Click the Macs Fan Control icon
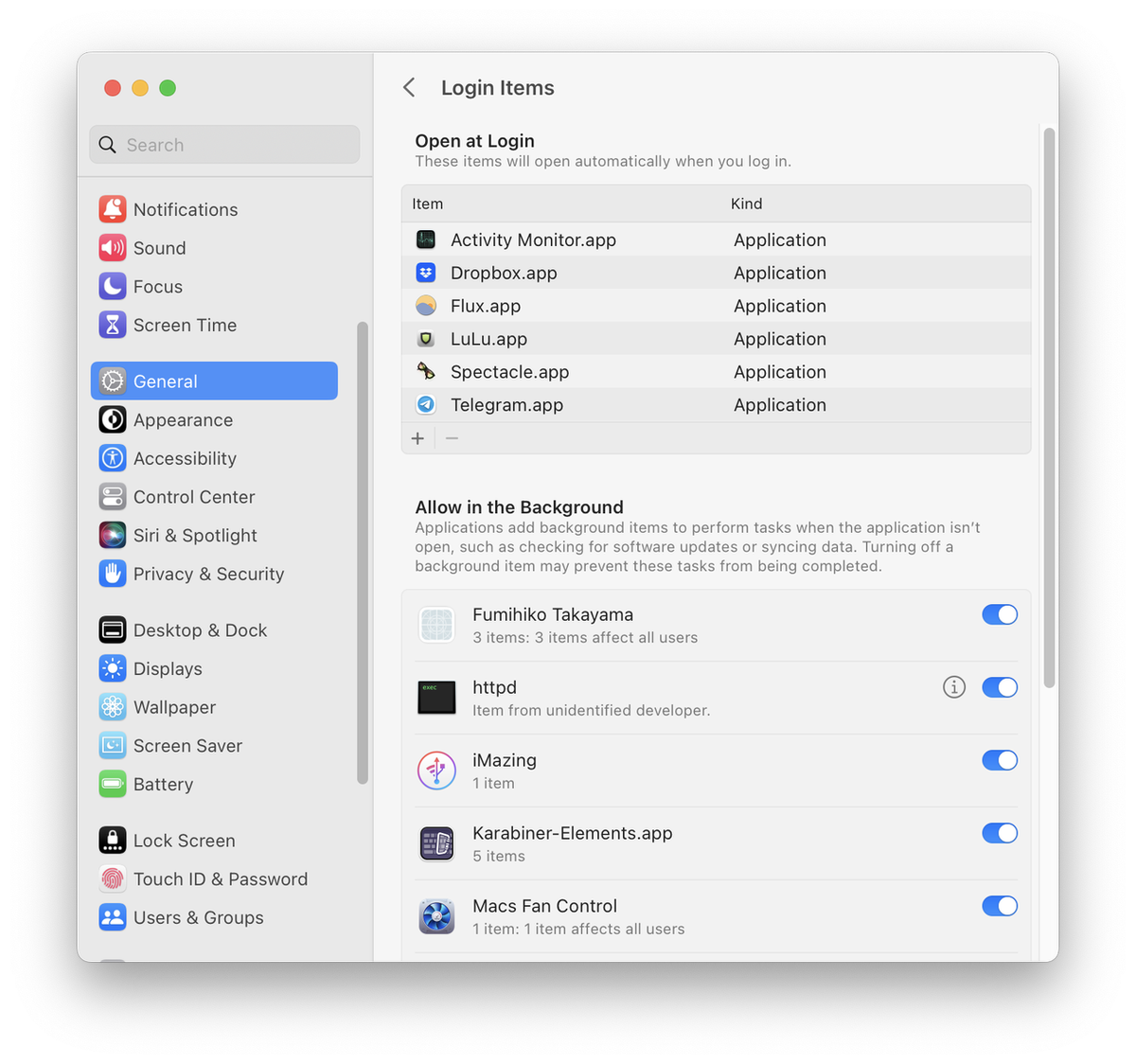Screen dimensions: 1136x1064 click(436, 916)
